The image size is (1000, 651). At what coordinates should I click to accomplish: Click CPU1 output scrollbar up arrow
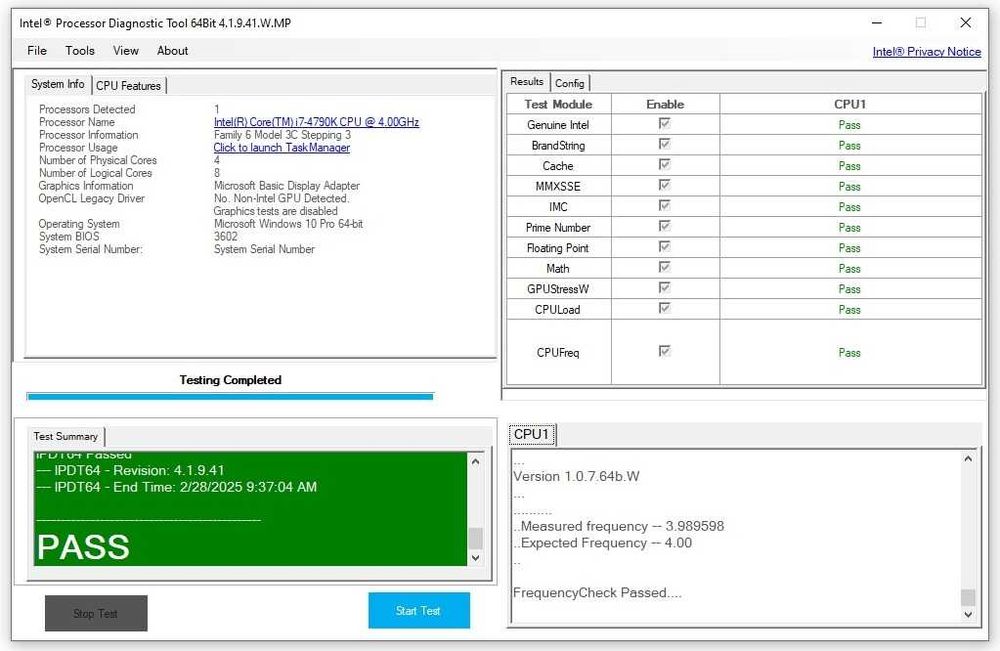click(968, 458)
